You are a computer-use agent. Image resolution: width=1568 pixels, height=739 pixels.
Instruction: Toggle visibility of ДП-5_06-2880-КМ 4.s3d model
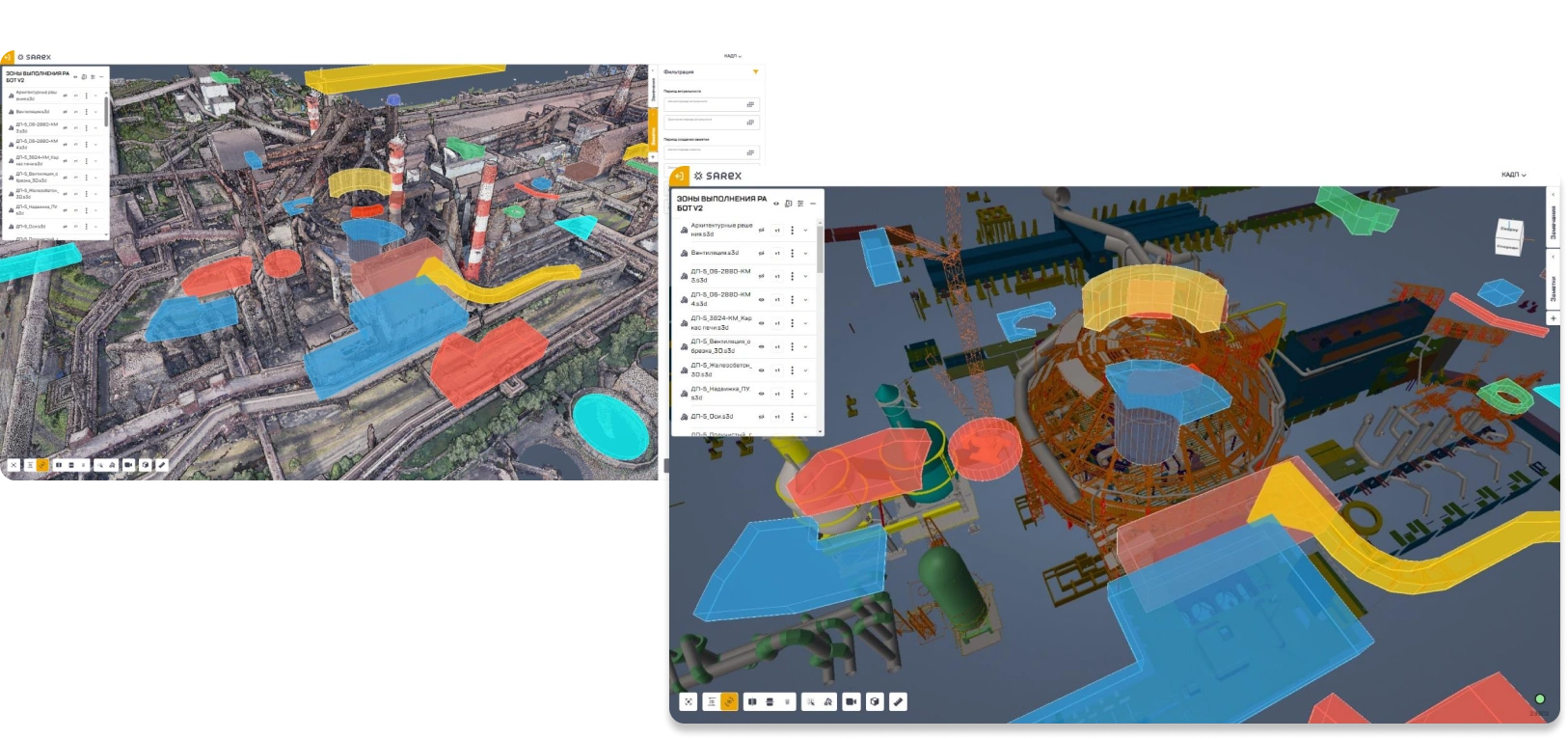(762, 299)
